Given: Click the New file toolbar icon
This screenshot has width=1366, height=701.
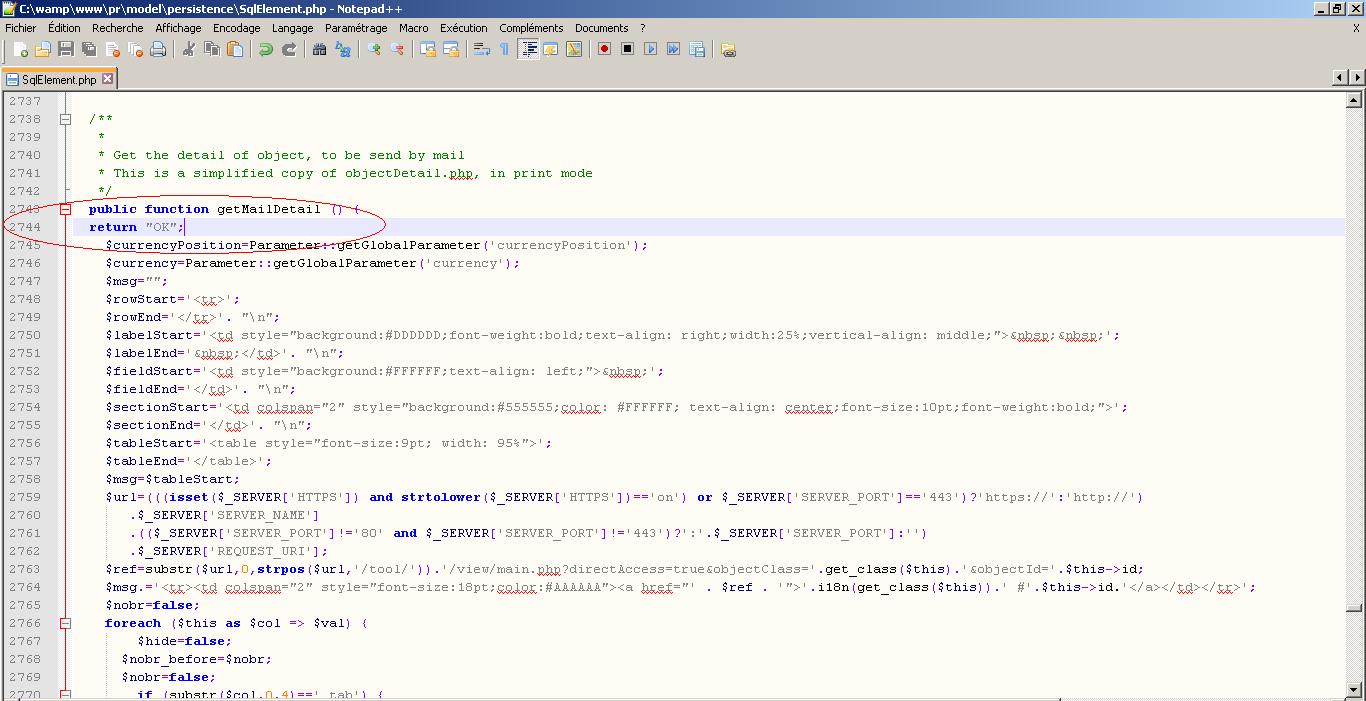Looking at the screenshot, I should (19, 49).
